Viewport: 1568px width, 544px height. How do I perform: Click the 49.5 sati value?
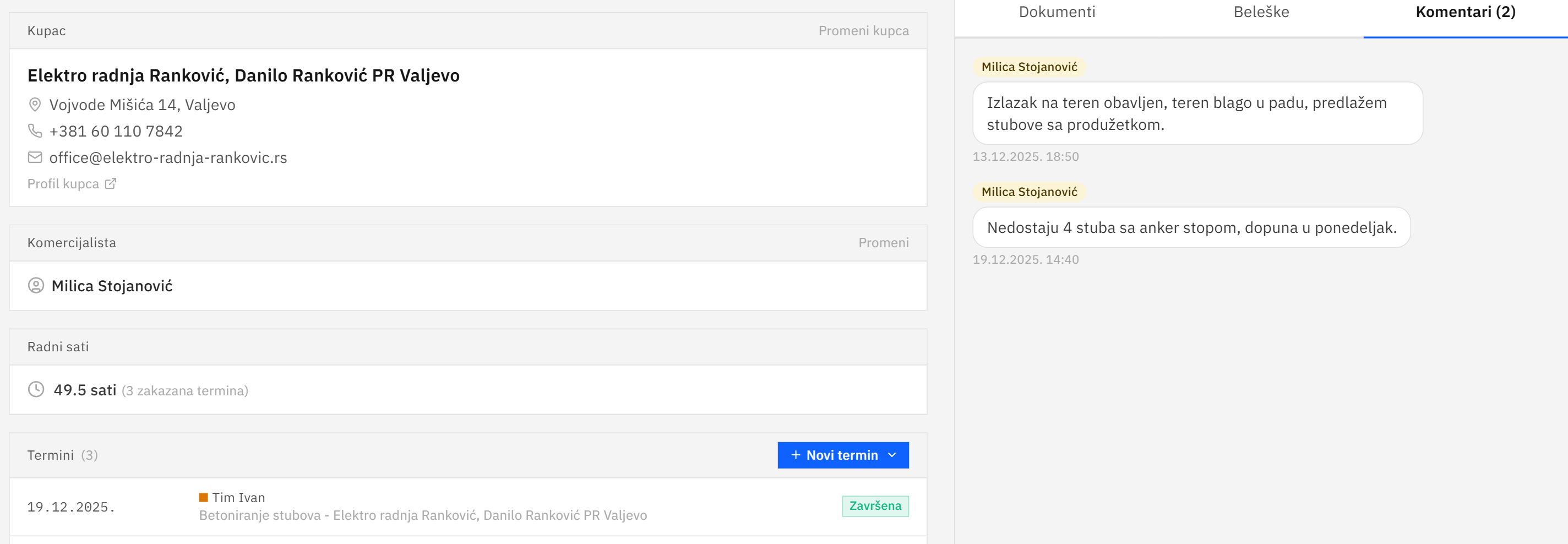point(85,390)
